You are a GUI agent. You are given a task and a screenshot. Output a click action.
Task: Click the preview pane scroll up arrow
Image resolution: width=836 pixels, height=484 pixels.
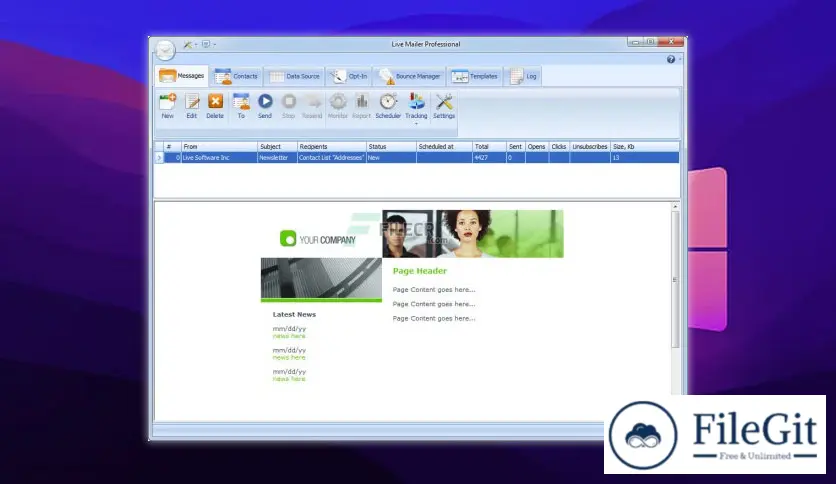point(675,206)
